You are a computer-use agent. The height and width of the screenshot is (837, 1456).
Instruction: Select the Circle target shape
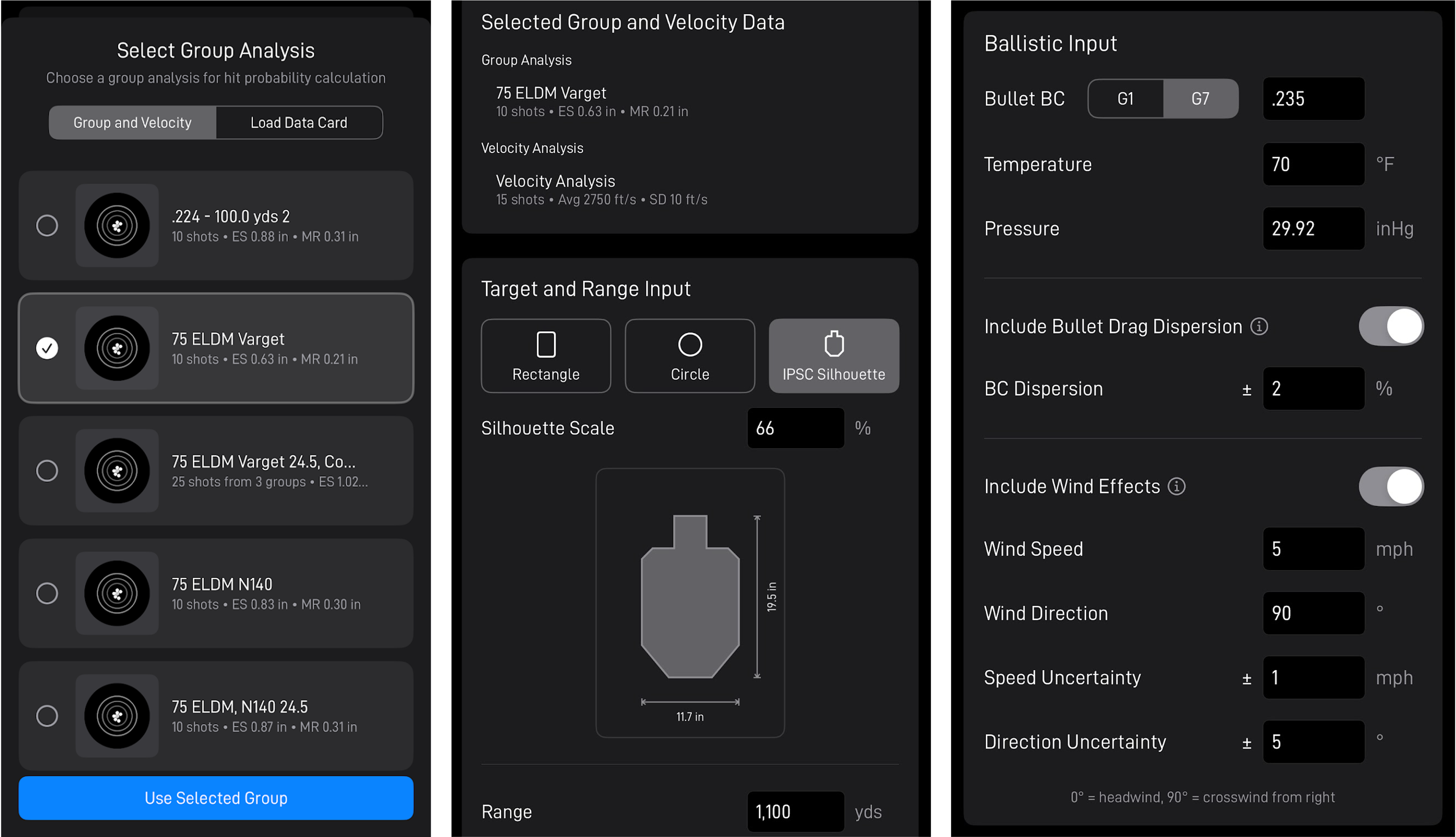(x=689, y=356)
